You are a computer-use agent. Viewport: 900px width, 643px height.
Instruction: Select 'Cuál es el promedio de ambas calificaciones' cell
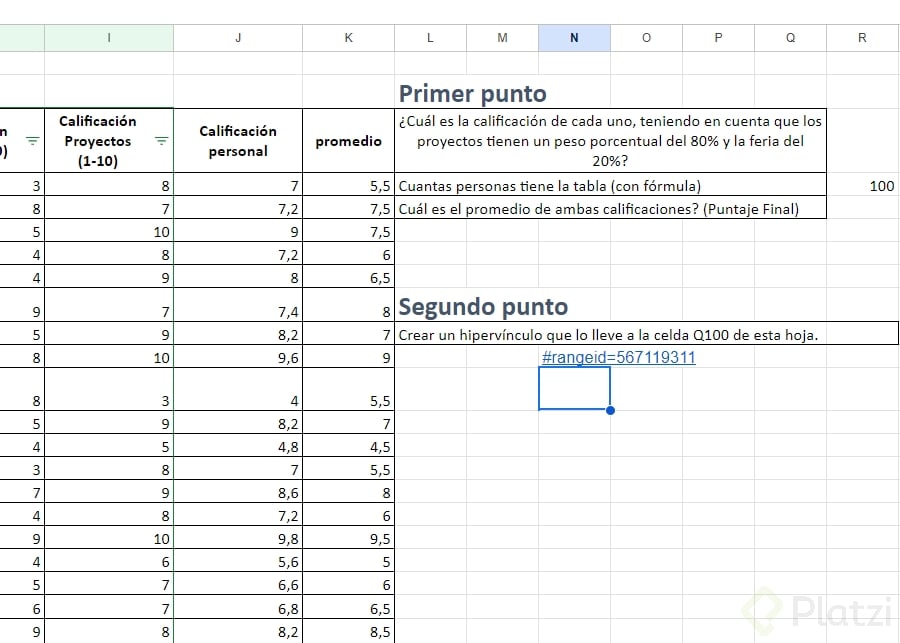[611, 209]
